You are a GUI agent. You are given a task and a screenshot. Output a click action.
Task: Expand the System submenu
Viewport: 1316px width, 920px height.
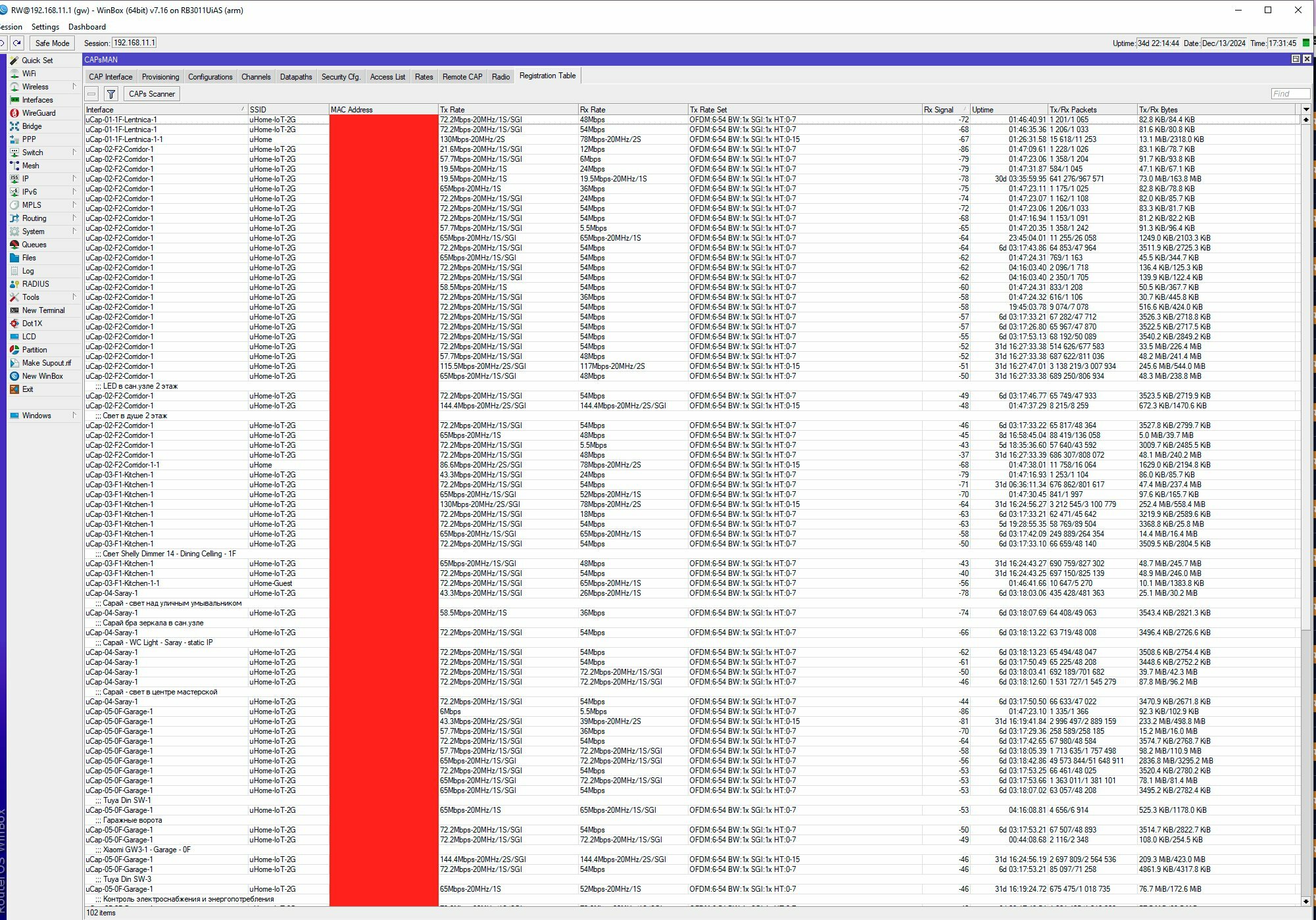point(74,231)
